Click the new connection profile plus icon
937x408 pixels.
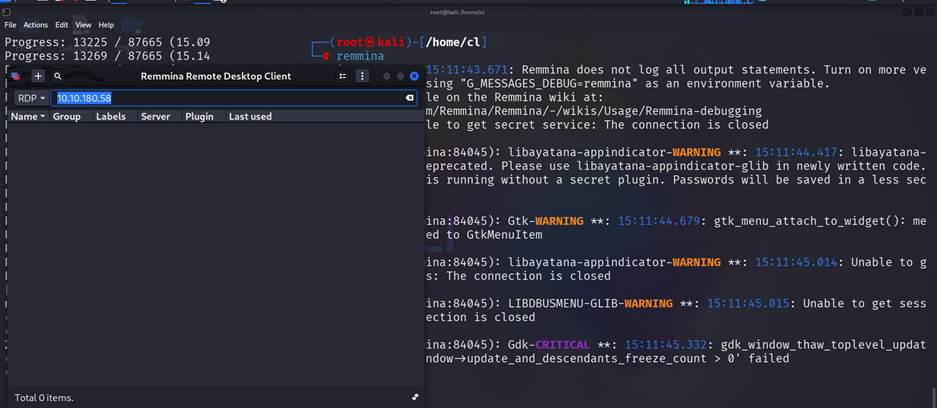pos(38,76)
